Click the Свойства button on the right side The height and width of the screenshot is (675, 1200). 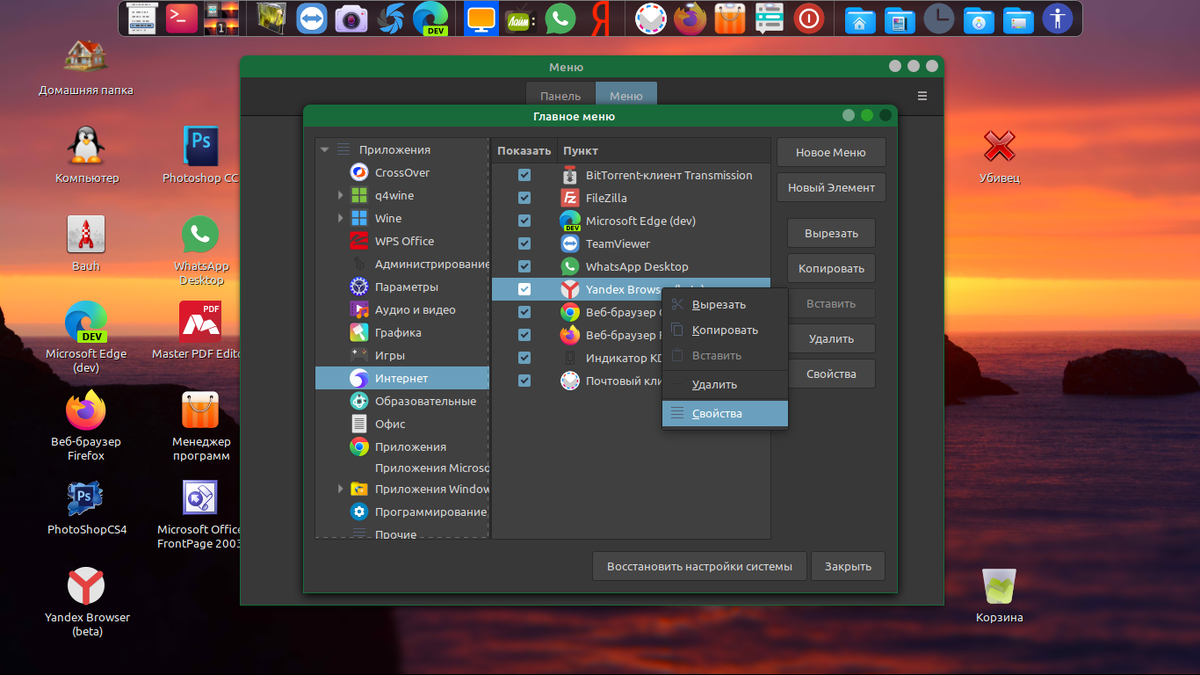click(x=831, y=374)
